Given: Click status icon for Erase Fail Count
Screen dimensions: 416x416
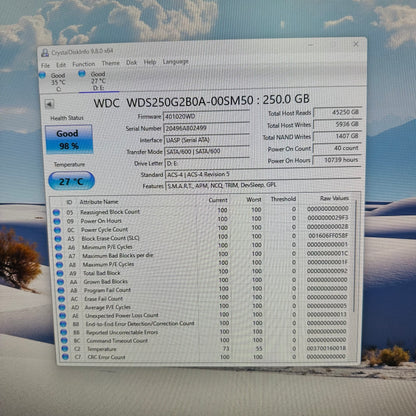Looking at the screenshot, I should [62, 299].
